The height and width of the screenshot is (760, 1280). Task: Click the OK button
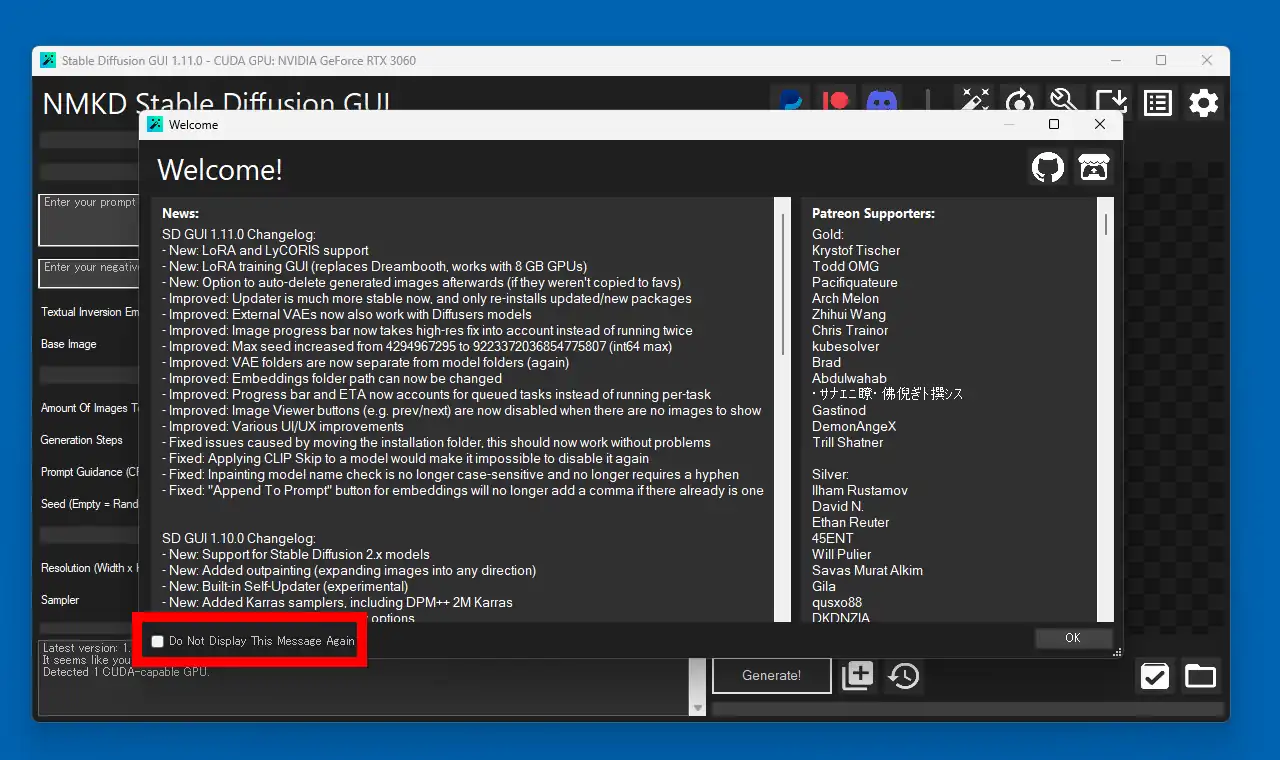click(1073, 638)
